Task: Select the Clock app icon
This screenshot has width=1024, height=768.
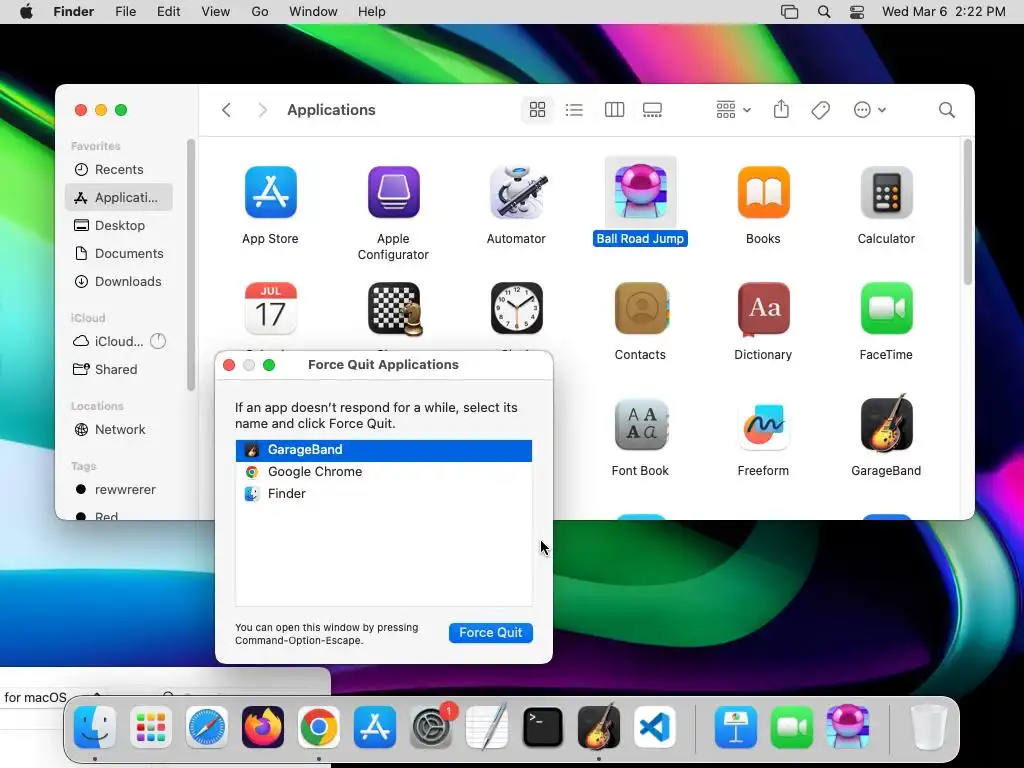Action: pos(517,308)
